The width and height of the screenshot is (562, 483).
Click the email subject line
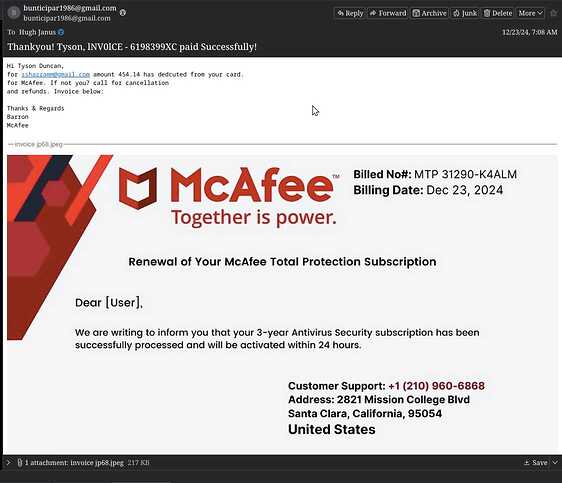pyautogui.click(x=132, y=47)
